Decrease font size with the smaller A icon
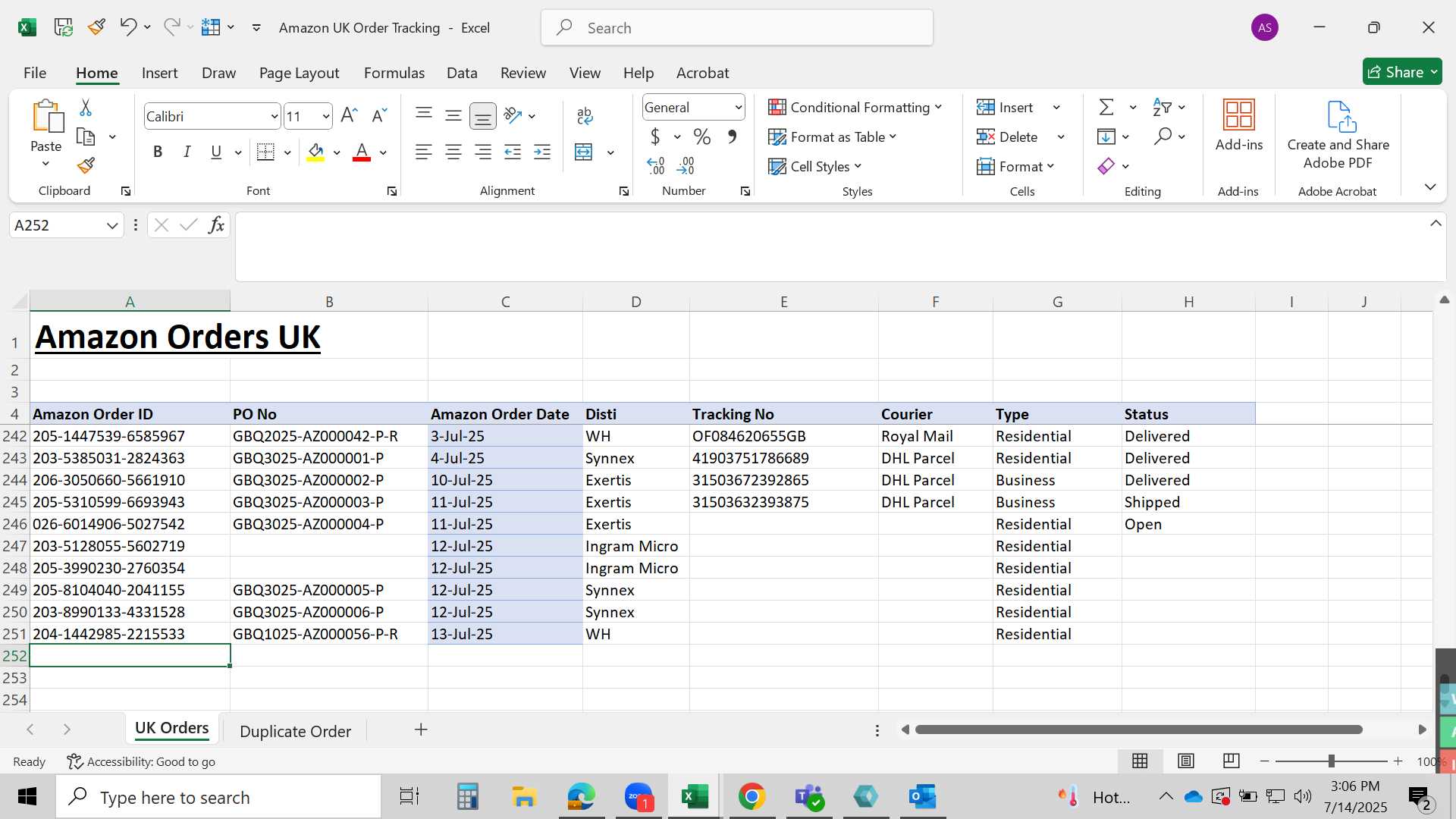The image size is (1456, 819). click(379, 115)
